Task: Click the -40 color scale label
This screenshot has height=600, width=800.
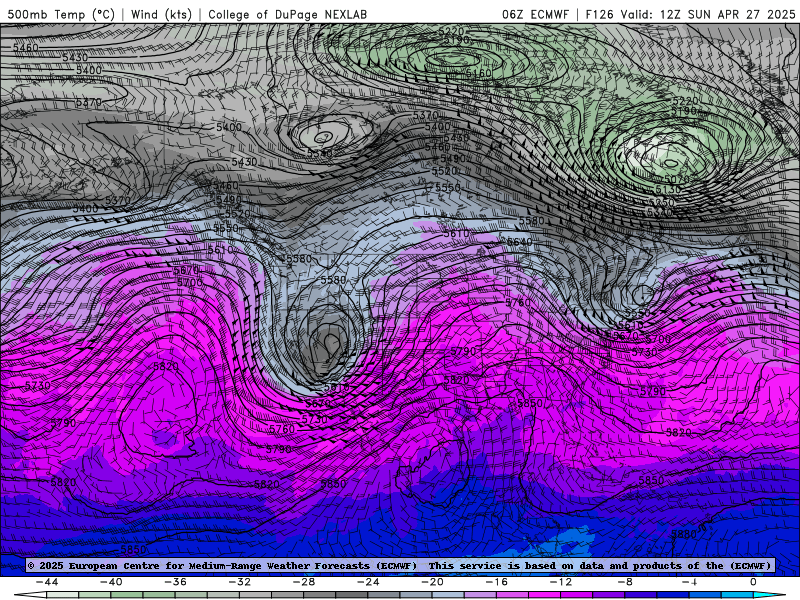Action: pos(111,582)
